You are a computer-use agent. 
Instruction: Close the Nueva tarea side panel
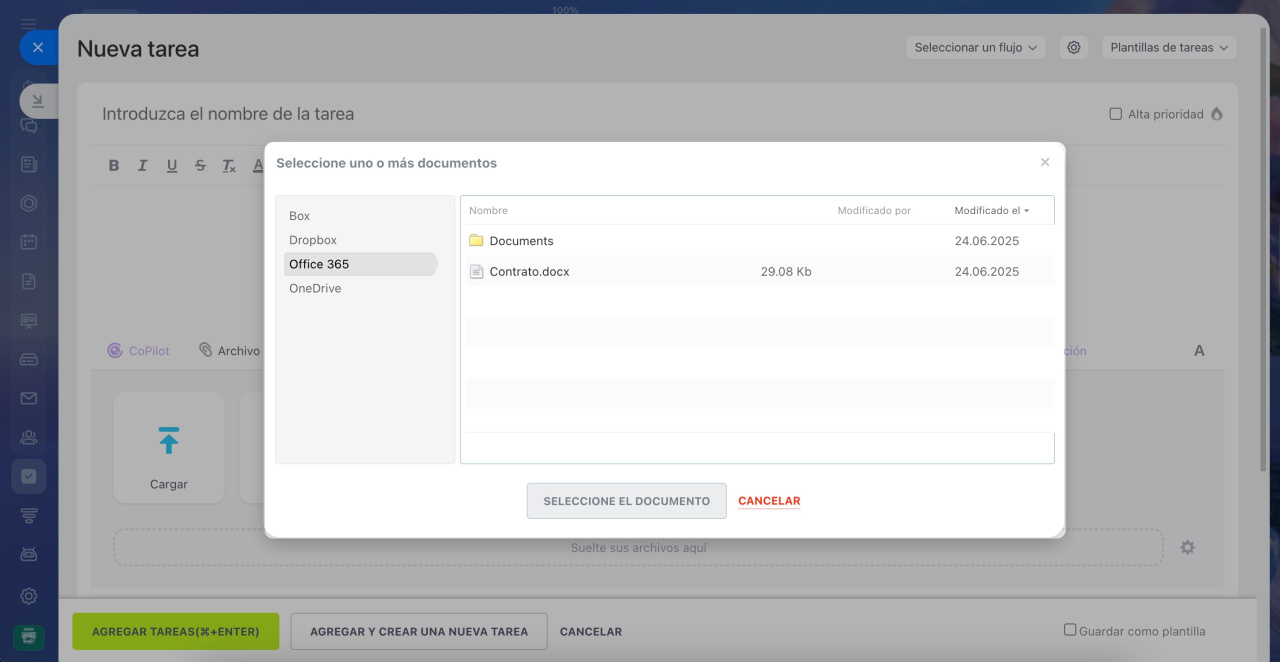point(38,47)
